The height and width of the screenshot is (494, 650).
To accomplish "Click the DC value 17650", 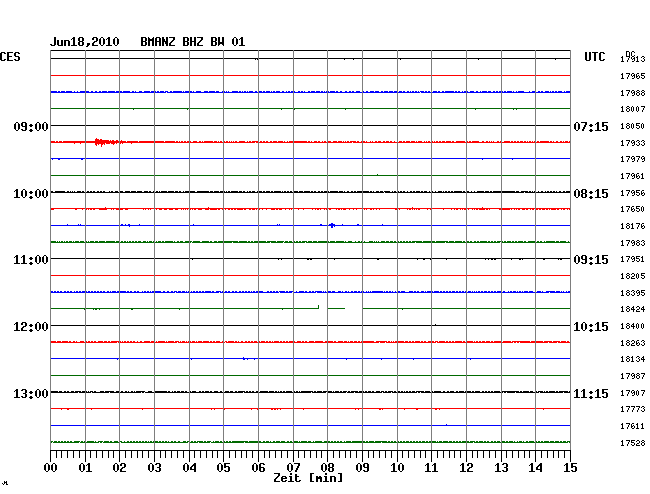I will point(633,210).
